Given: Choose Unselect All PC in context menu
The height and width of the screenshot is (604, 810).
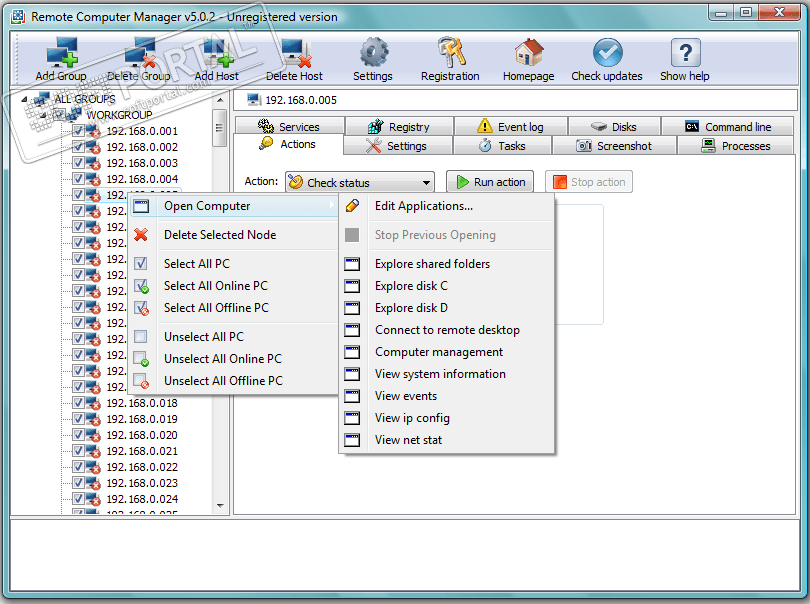Looking at the screenshot, I should pos(233,337).
